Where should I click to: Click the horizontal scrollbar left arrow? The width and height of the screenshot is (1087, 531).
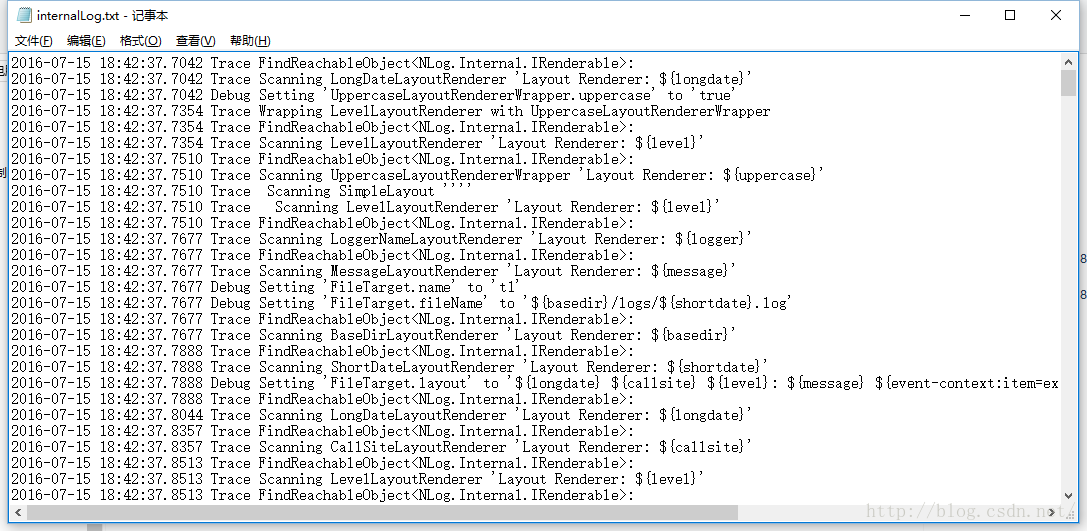[17, 512]
